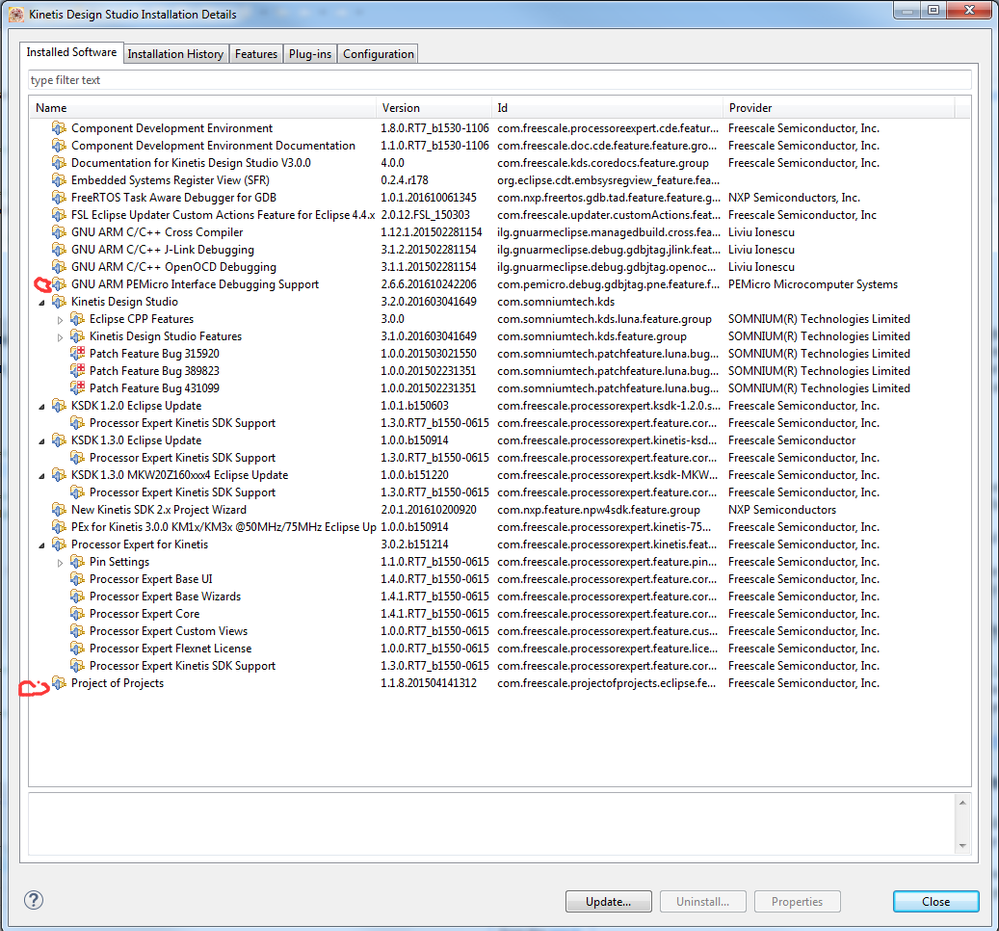The width and height of the screenshot is (999, 931).
Task: Click the Patch Feature Bug 389823 patch icon
Action: coord(77,371)
